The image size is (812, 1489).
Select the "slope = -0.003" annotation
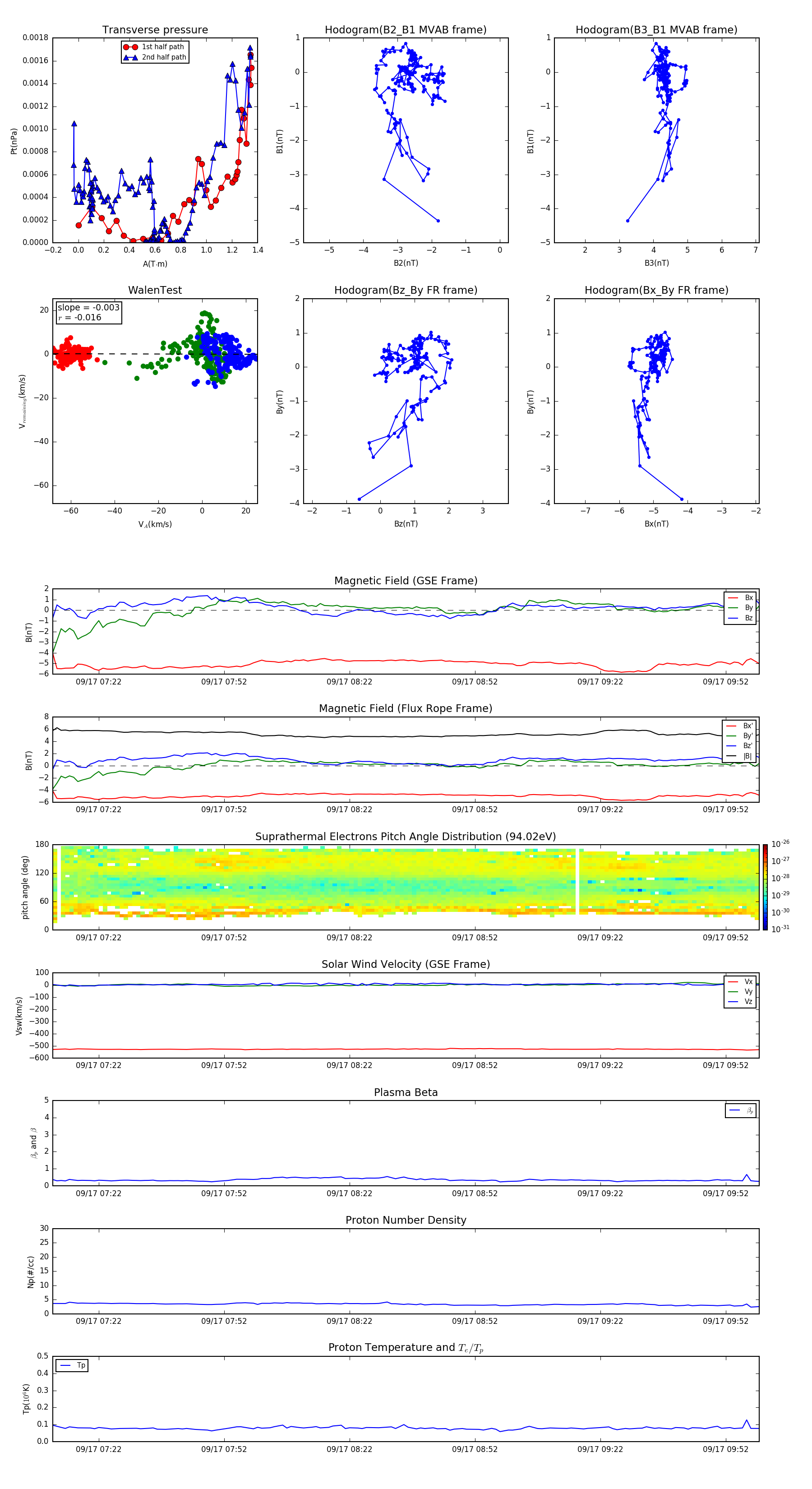(x=88, y=308)
